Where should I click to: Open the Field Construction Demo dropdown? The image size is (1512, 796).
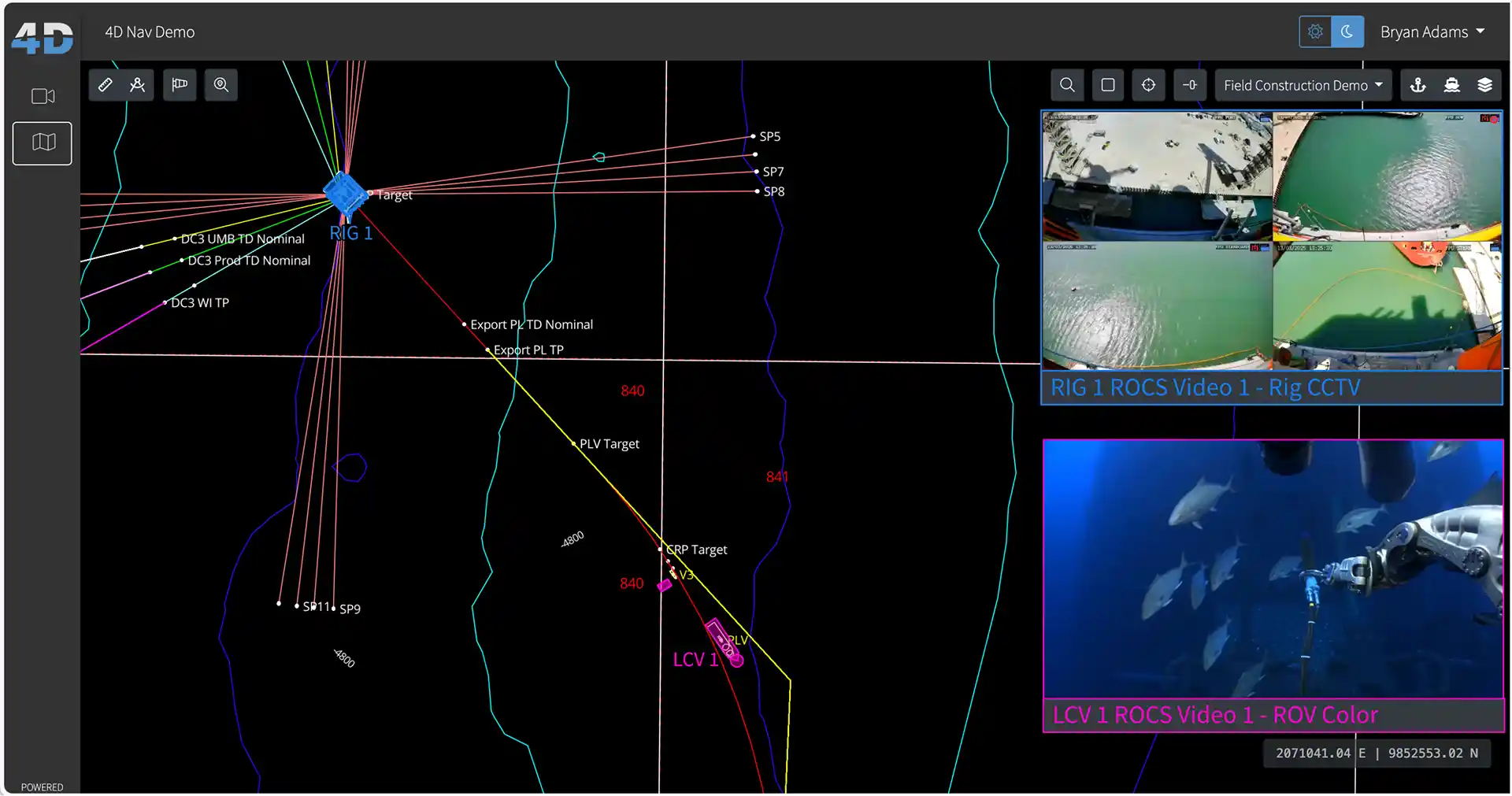[x=1303, y=85]
